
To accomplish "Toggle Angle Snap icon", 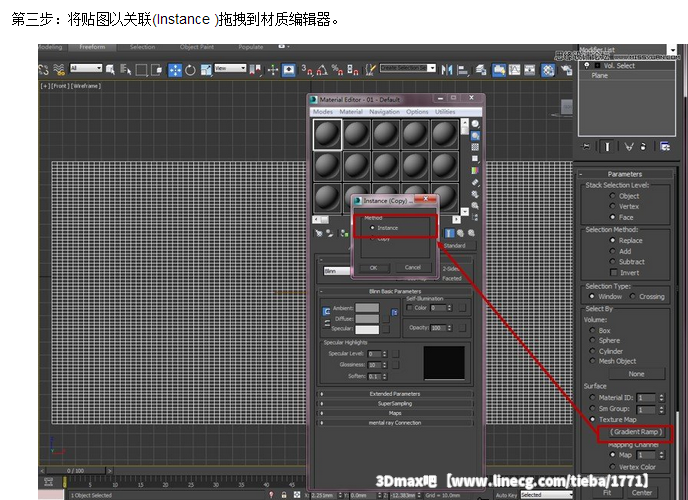I will coord(322,69).
